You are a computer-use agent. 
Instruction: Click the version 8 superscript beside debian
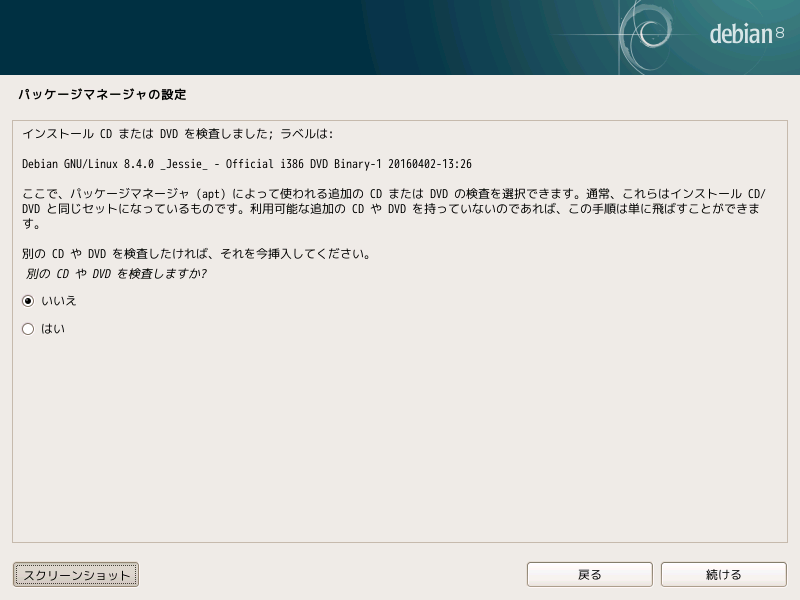click(x=780, y=32)
